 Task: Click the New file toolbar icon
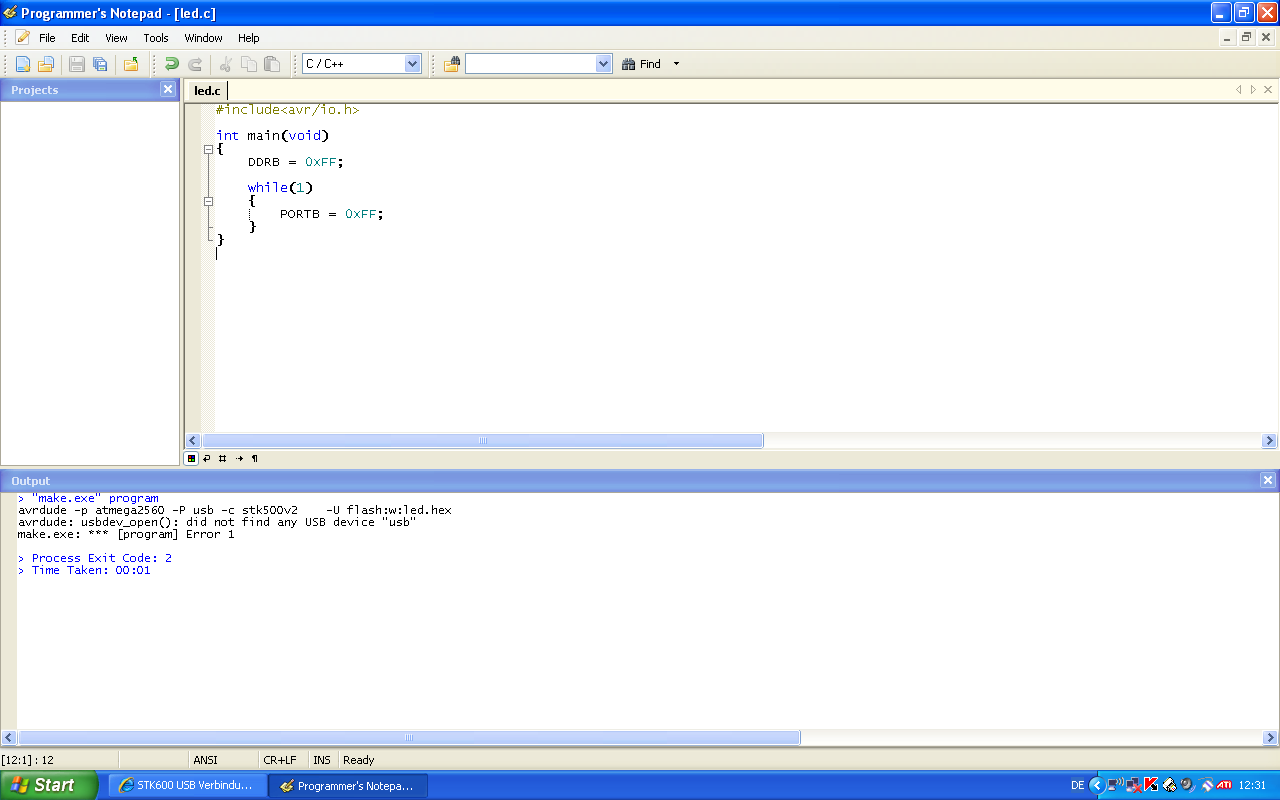[22, 64]
